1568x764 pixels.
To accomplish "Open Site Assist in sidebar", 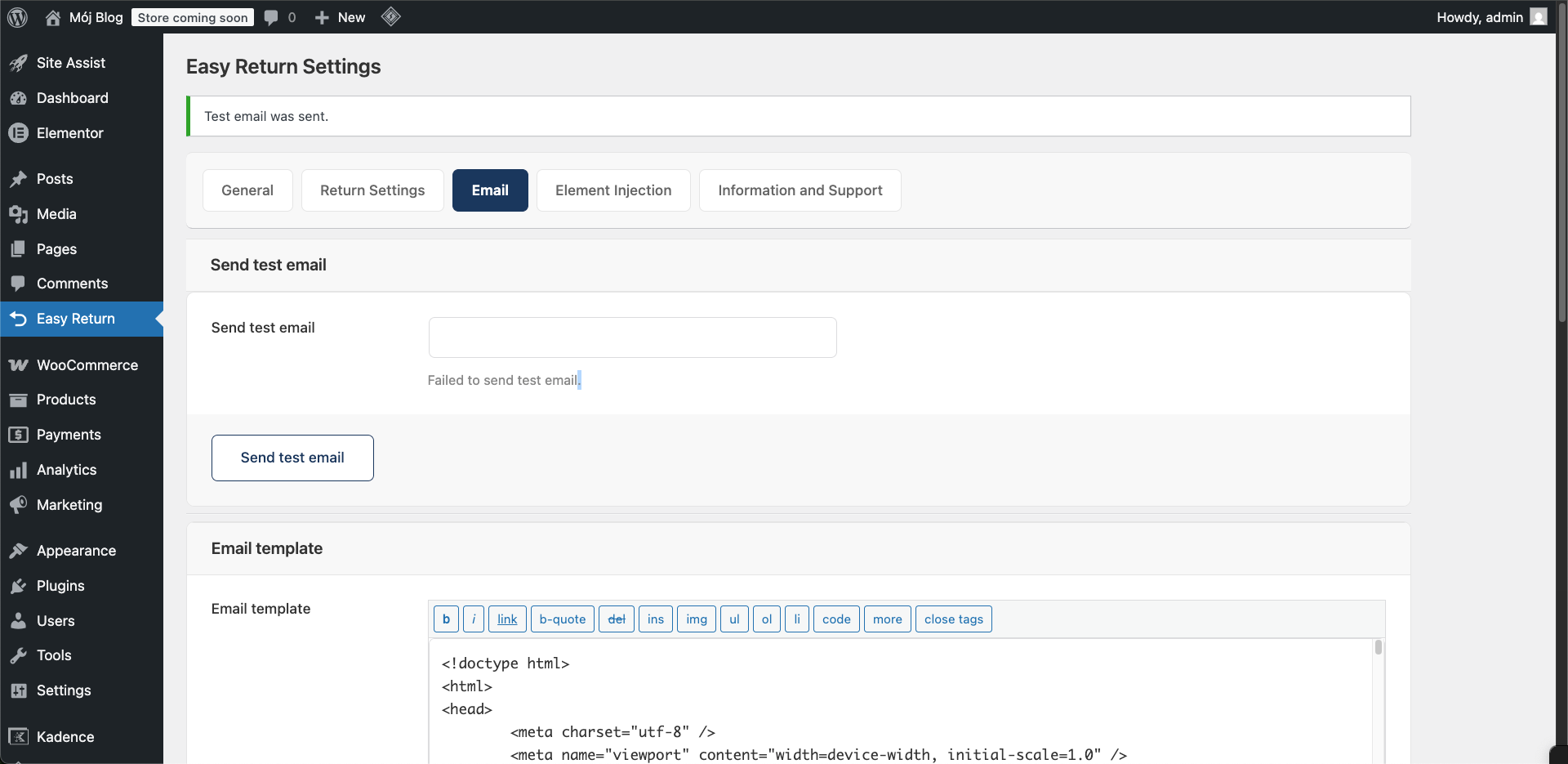I will 71,63.
